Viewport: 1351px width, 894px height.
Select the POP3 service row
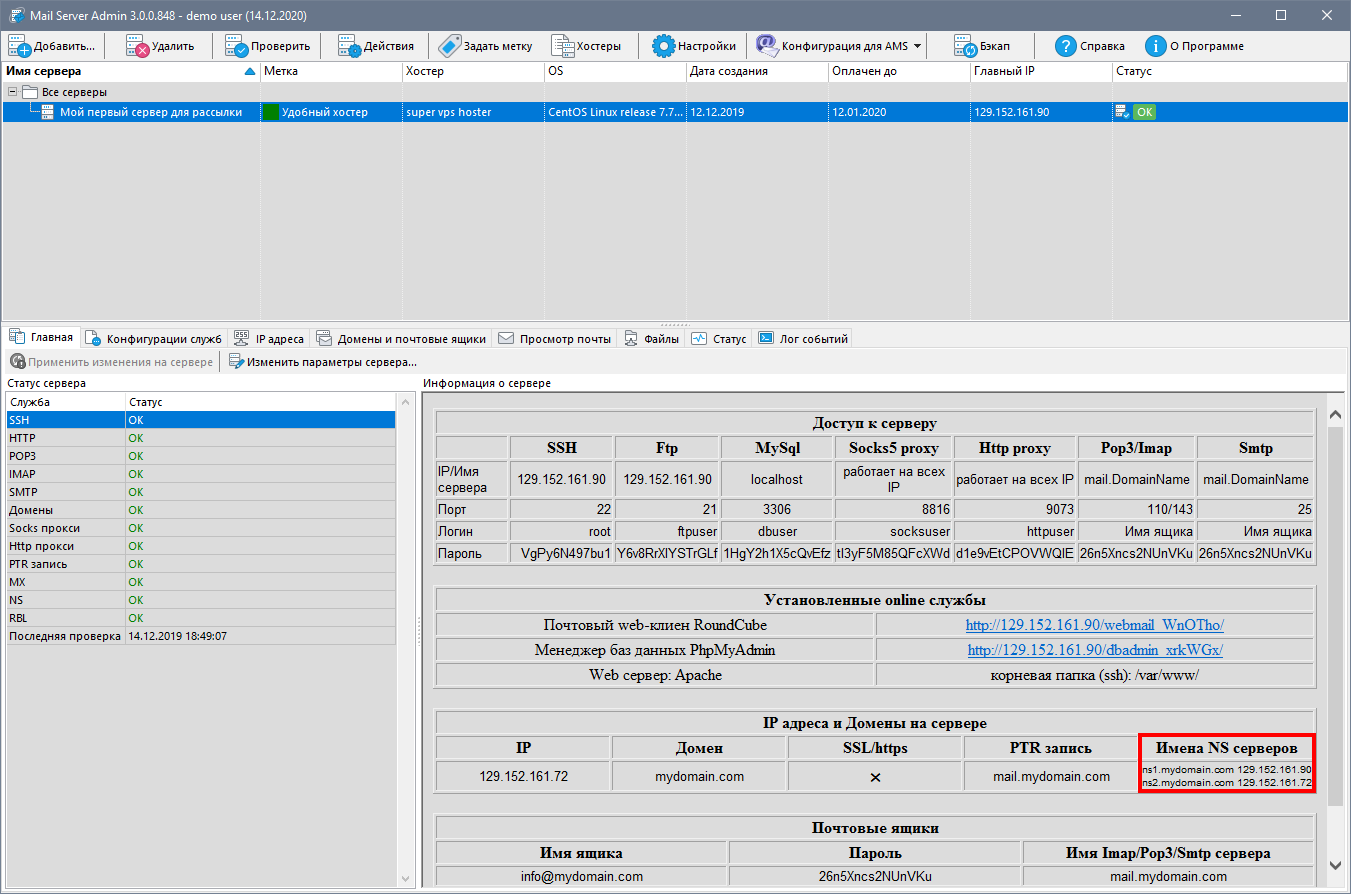[x=201, y=456]
